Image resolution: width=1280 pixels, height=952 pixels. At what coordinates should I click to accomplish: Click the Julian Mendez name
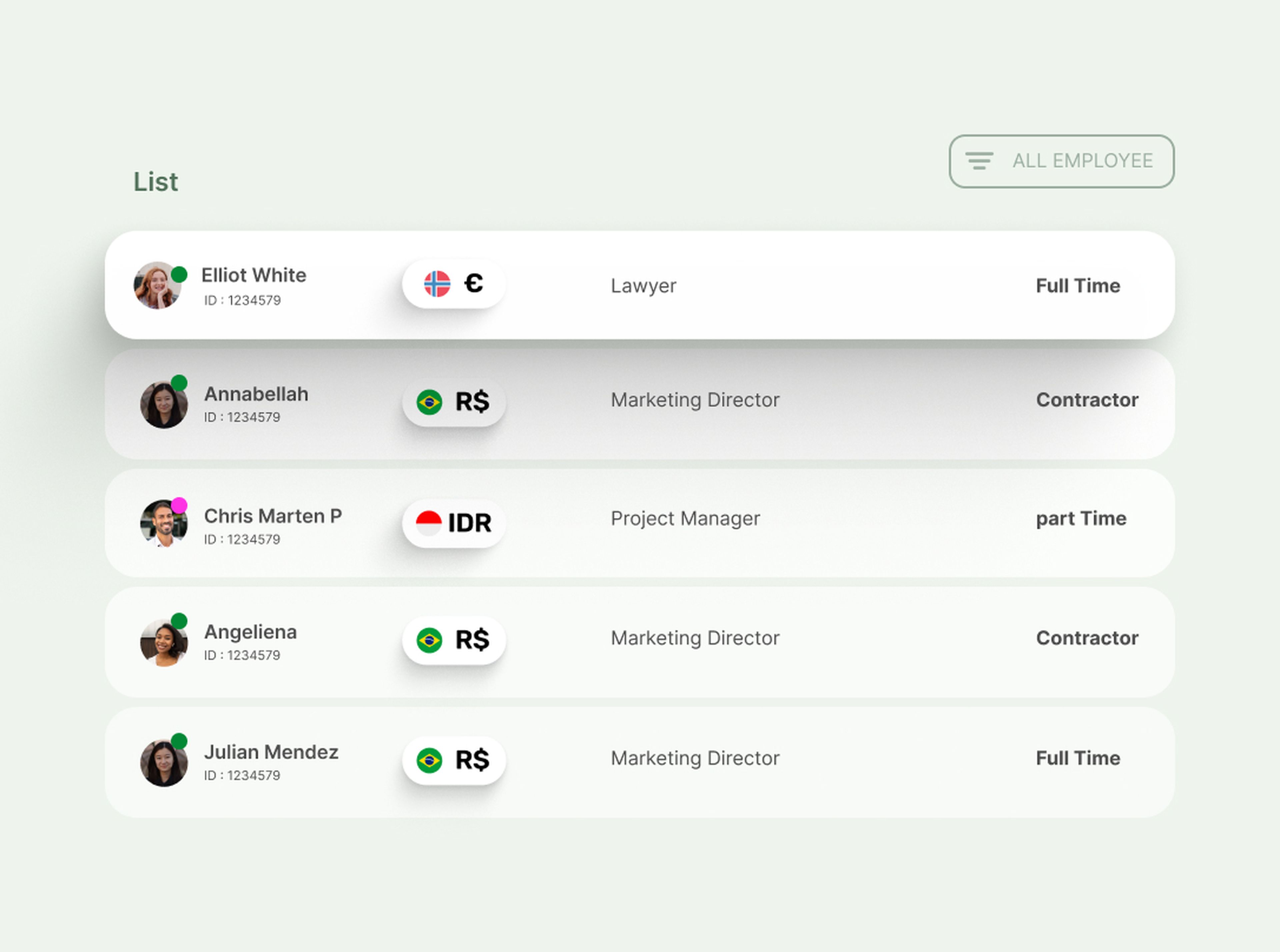point(271,752)
